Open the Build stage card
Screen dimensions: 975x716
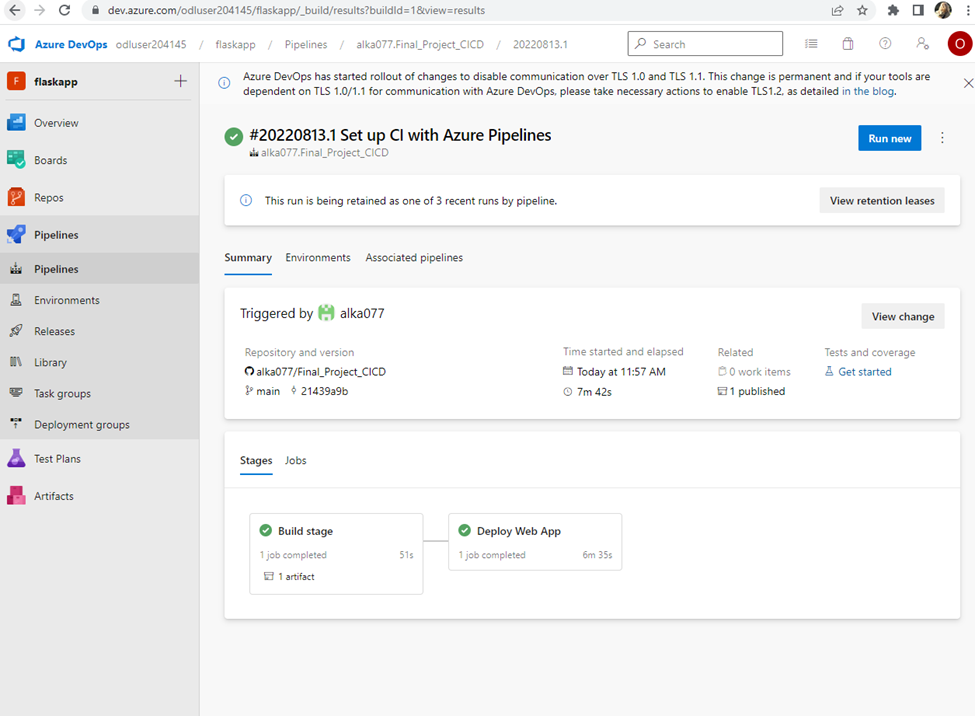coord(336,554)
